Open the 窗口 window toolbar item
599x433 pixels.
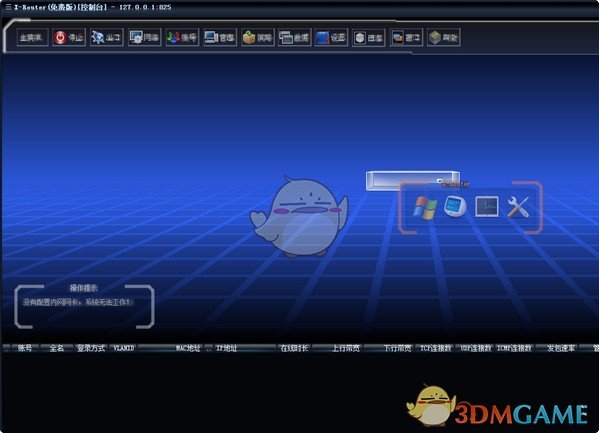click(406, 37)
